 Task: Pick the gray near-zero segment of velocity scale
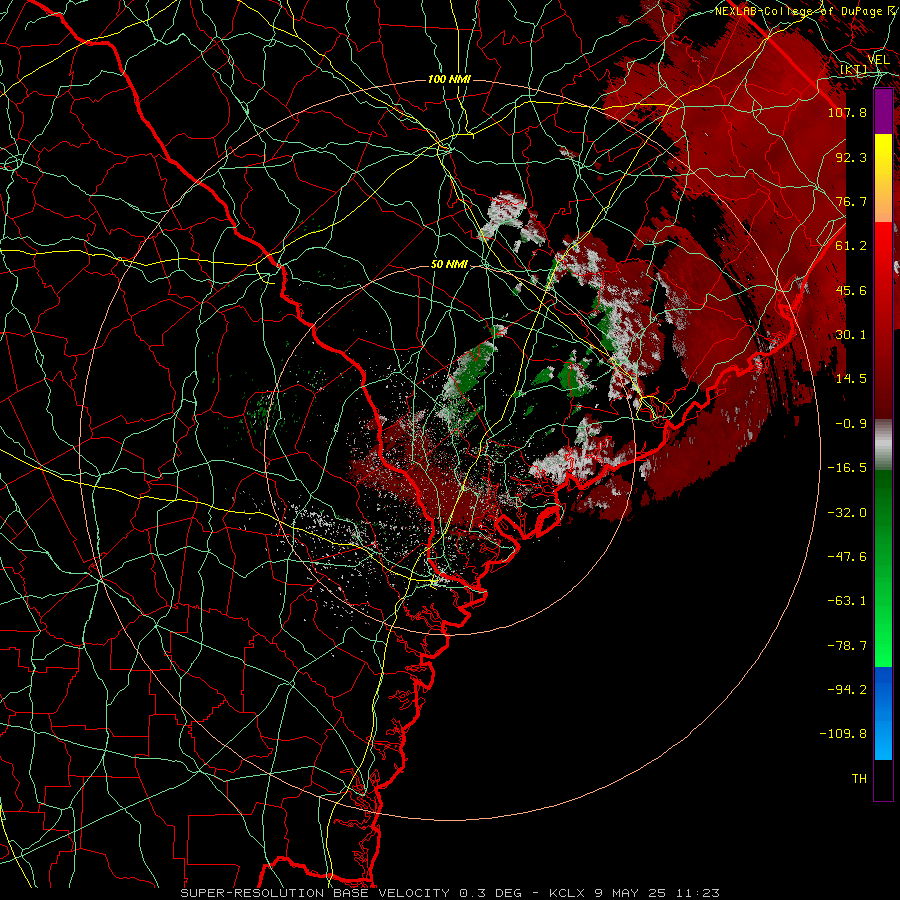(x=883, y=444)
